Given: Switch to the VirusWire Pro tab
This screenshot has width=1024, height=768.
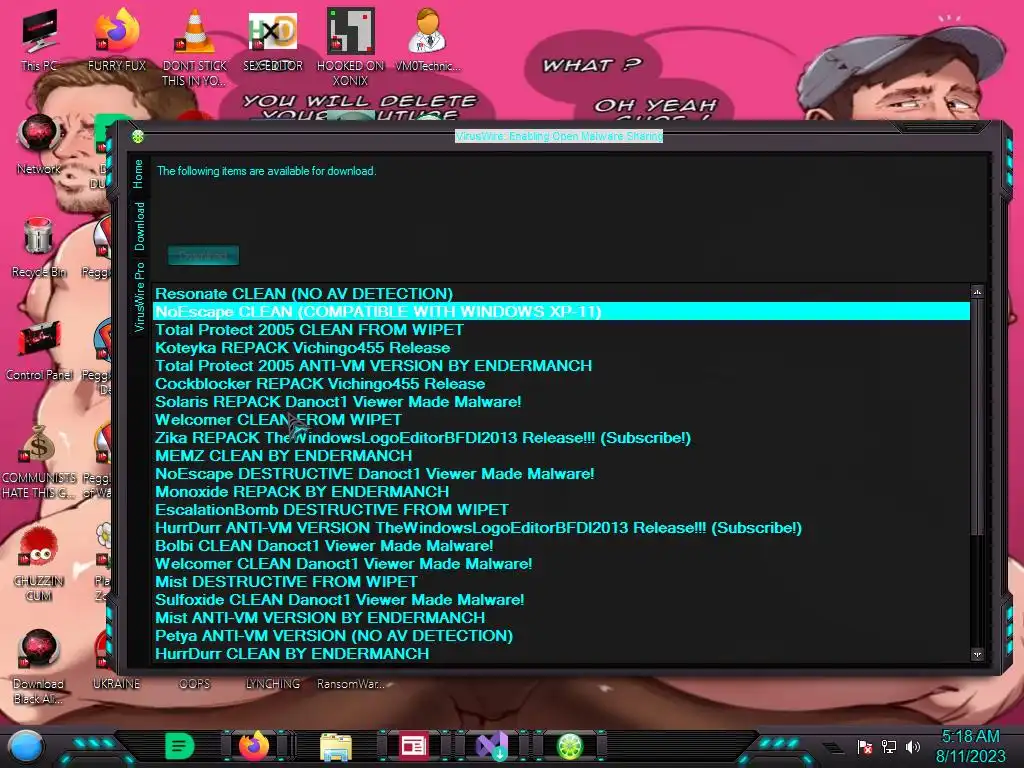Looking at the screenshot, I should (139, 297).
